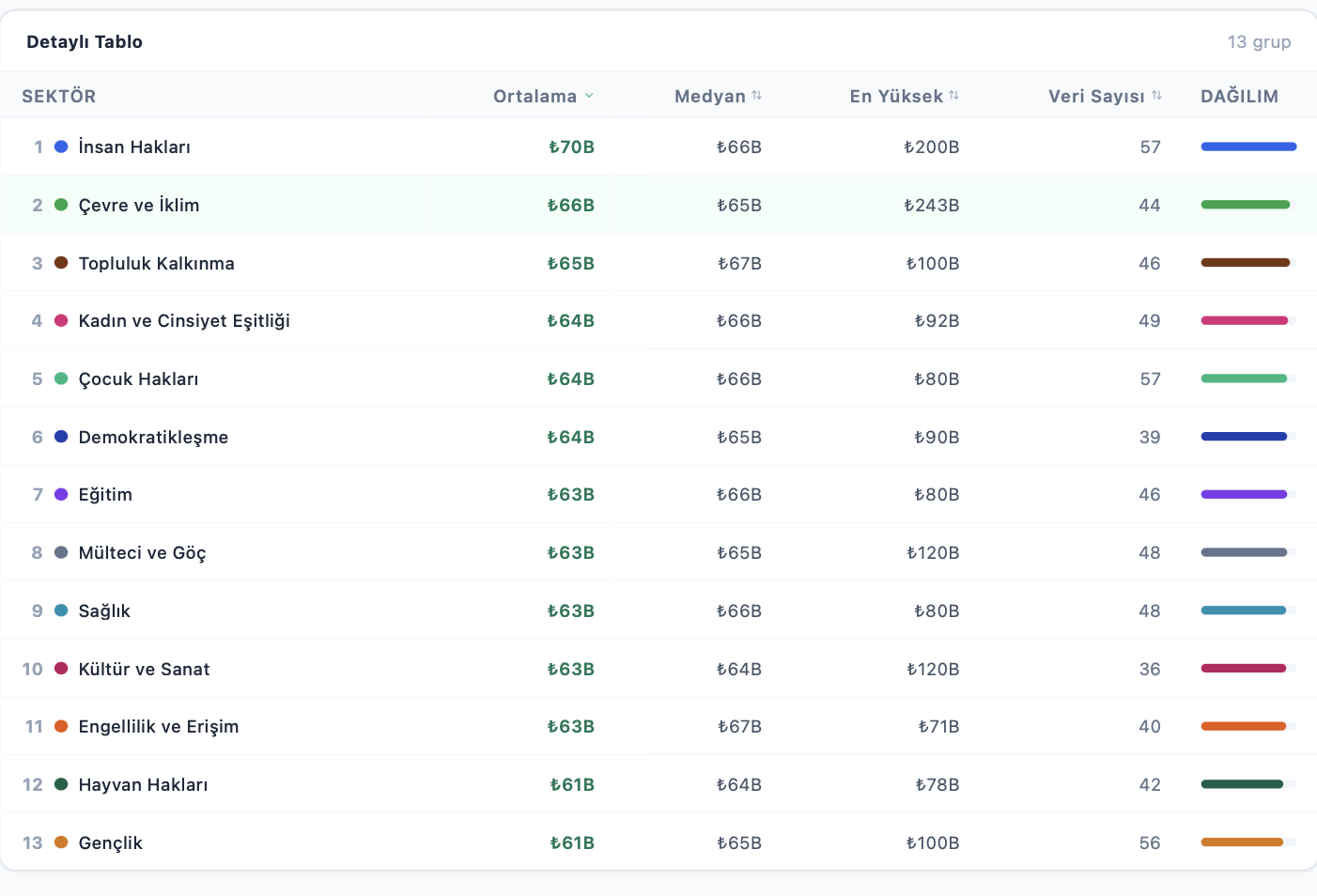Click Kültür ve Sanat data count 36
The width and height of the screenshot is (1317, 896).
tap(1150, 669)
